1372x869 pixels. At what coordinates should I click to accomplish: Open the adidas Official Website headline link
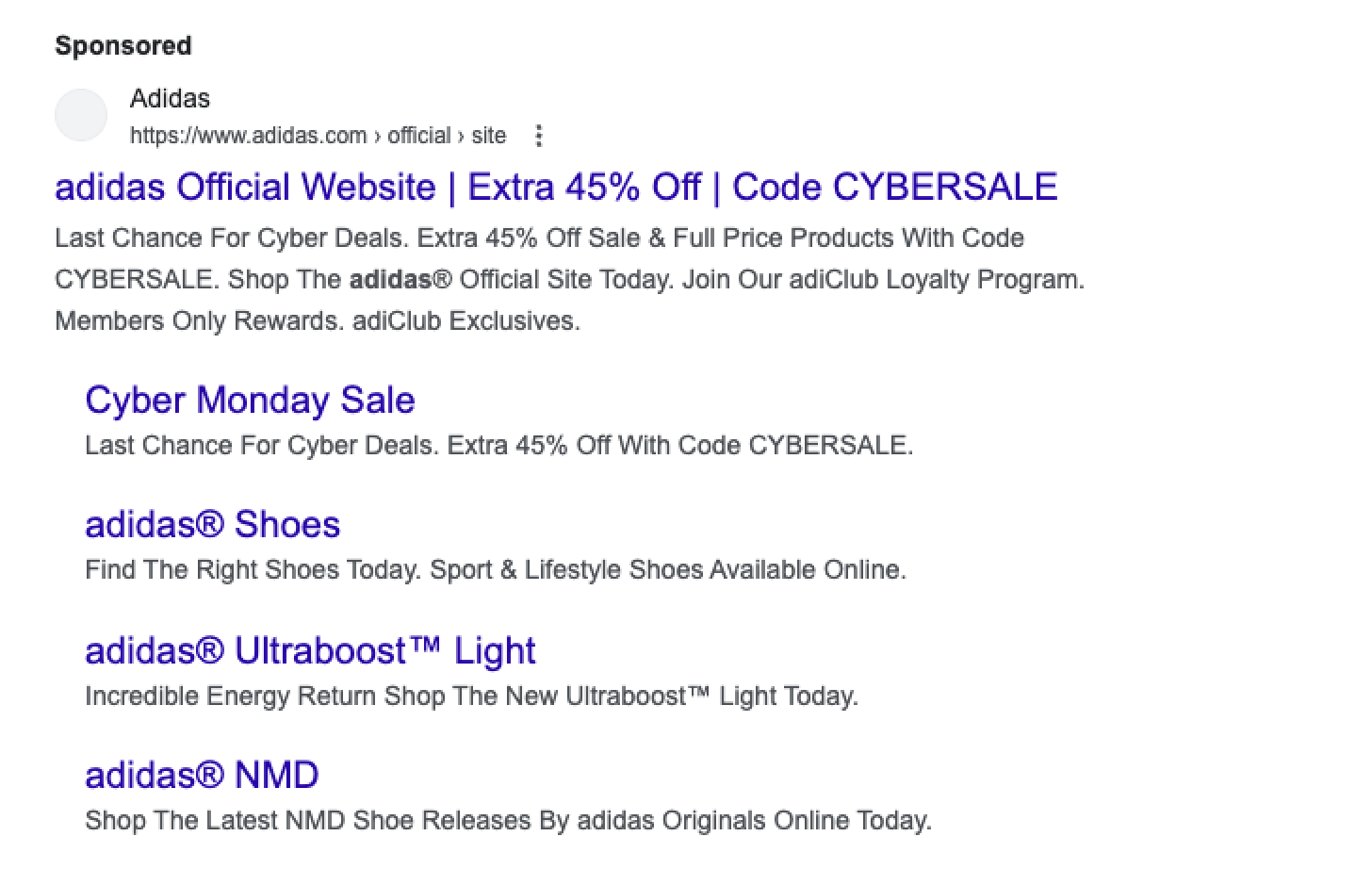556,187
